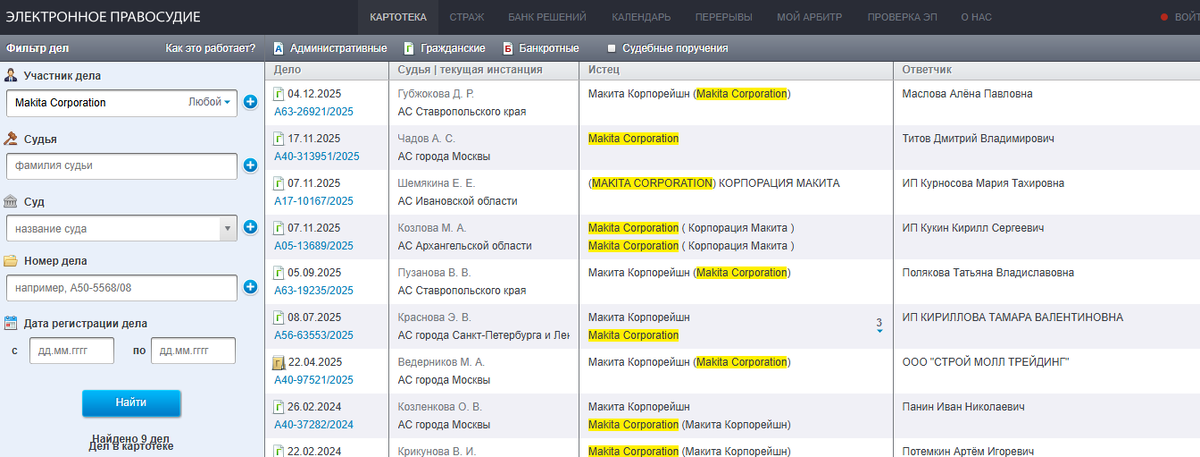
Task: Add another case number with plus icon
Action: [250, 289]
